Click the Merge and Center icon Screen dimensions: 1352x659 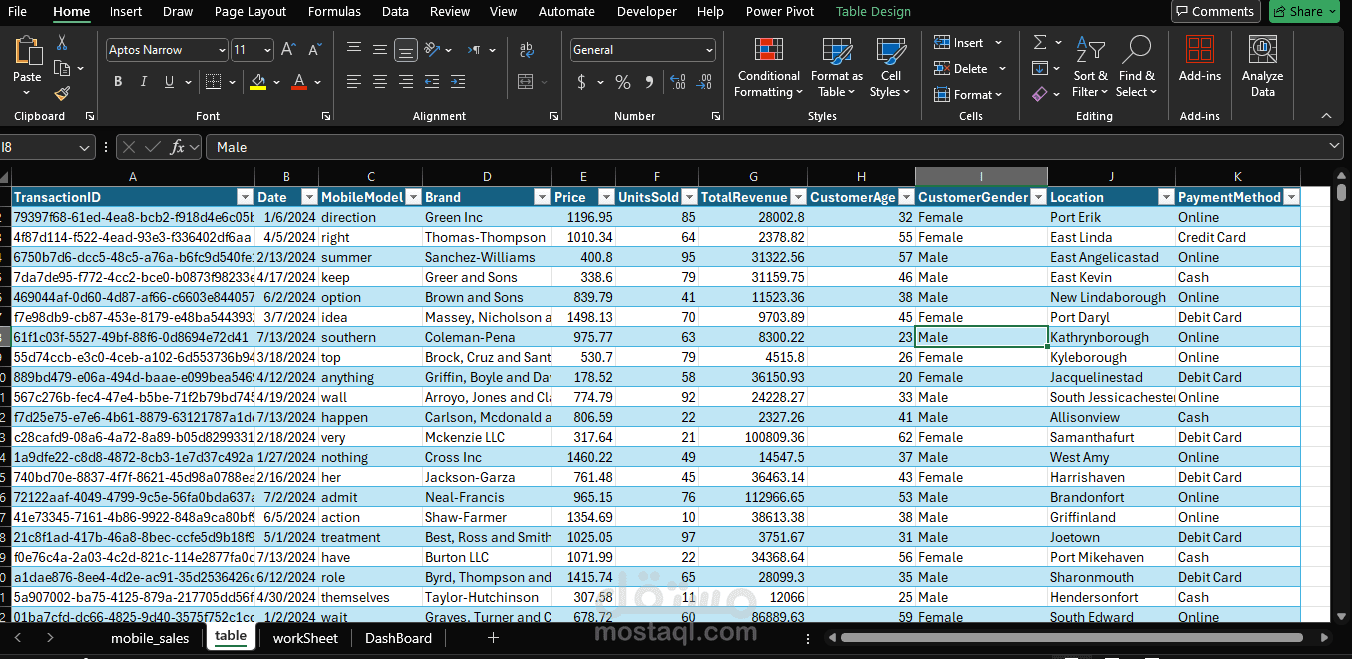point(527,82)
